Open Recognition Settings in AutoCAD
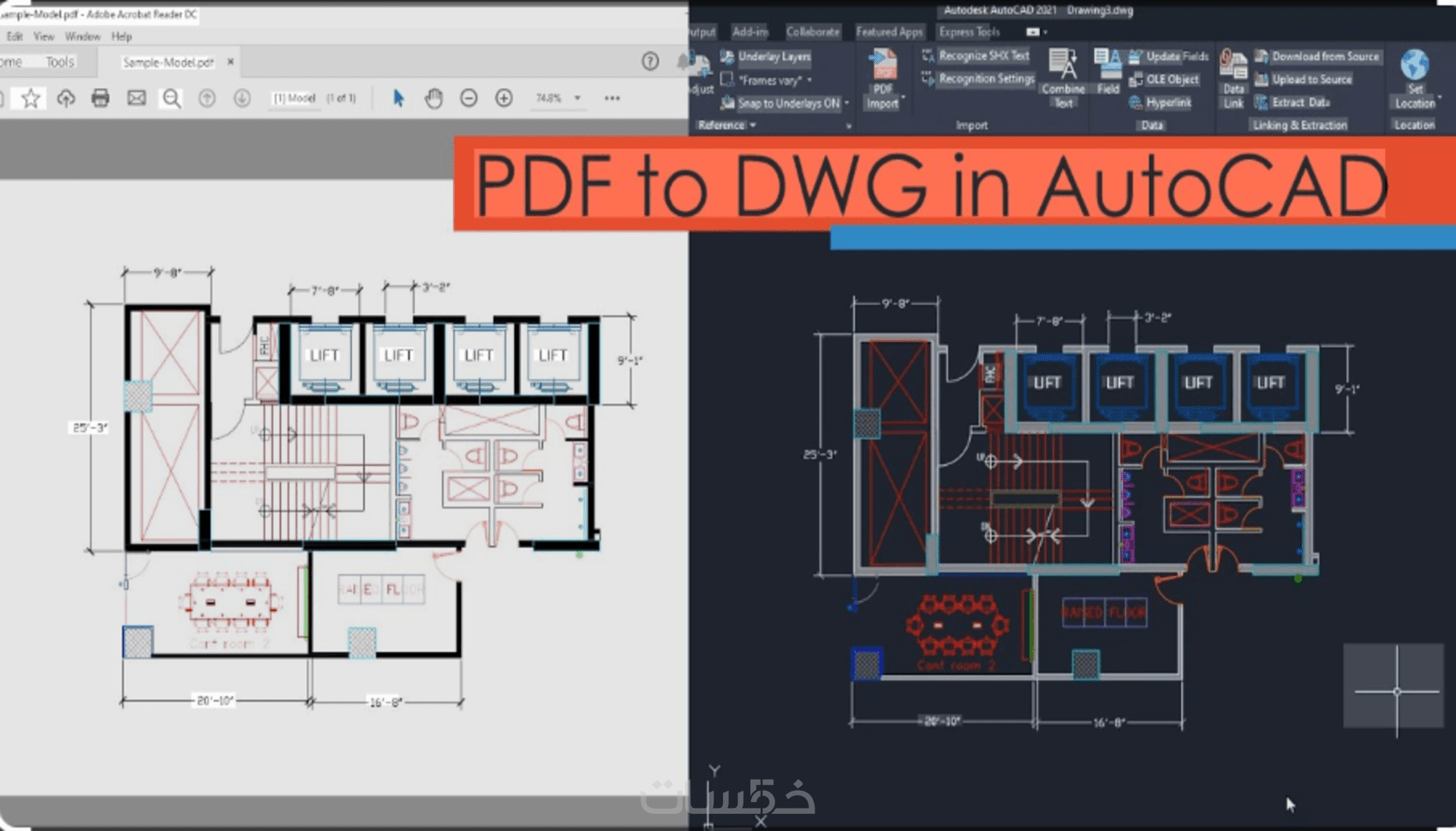The width and height of the screenshot is (1456, 831). (x=978, y=79)
